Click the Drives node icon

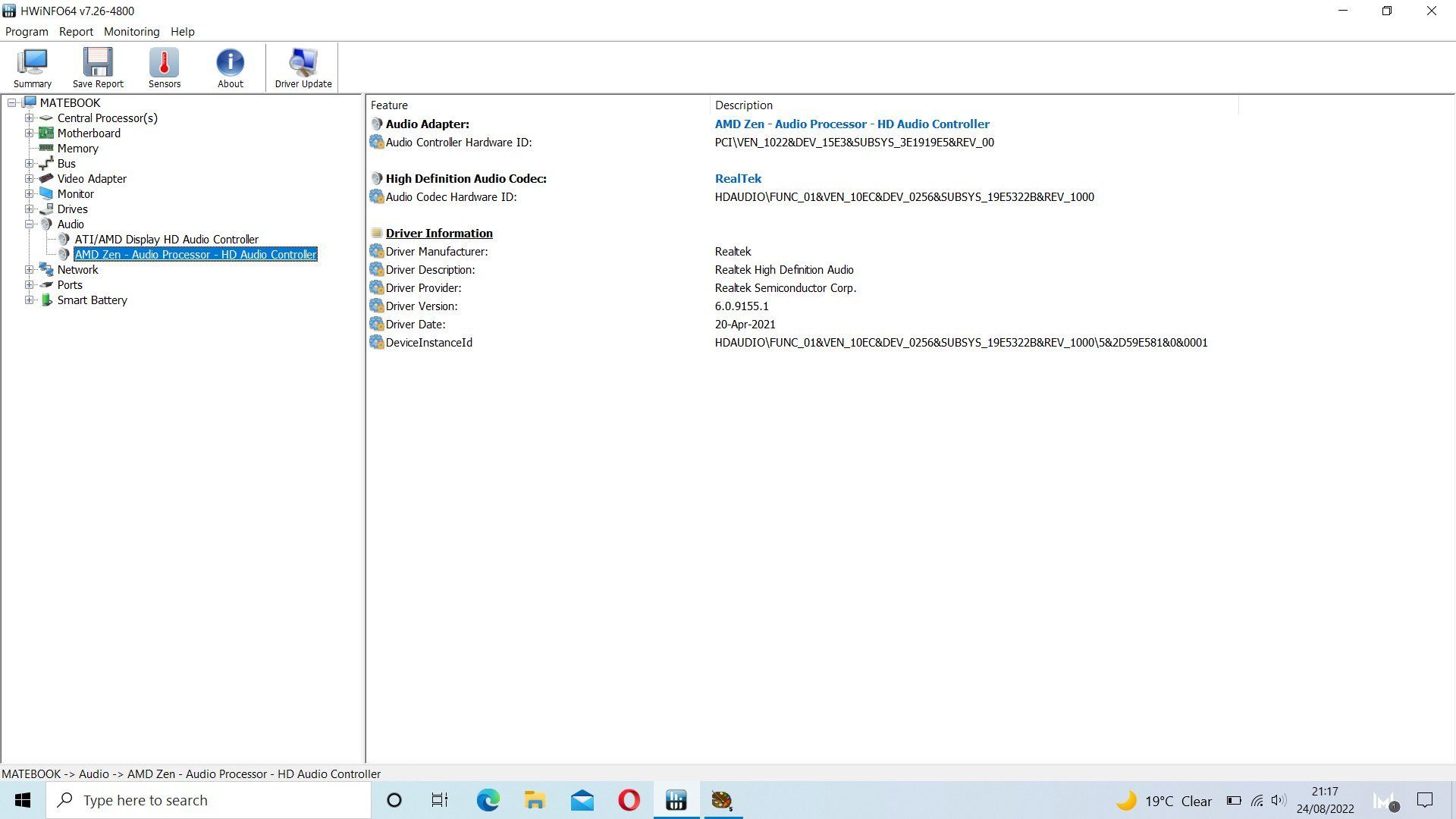(x=46, y=209)
